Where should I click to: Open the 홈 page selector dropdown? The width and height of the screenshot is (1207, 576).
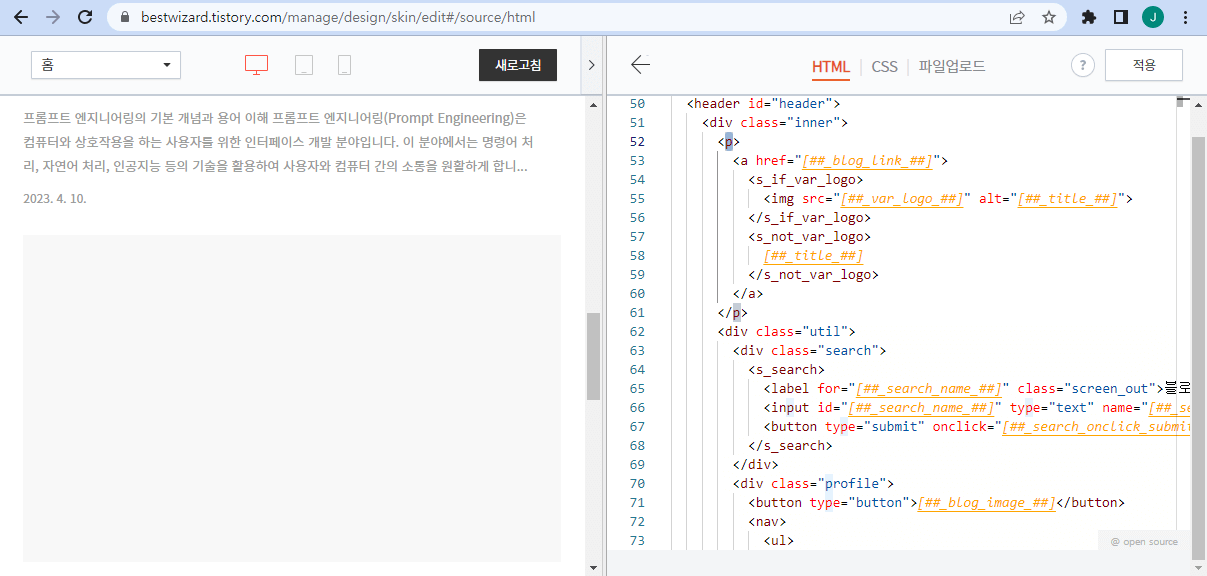[105, 64]
